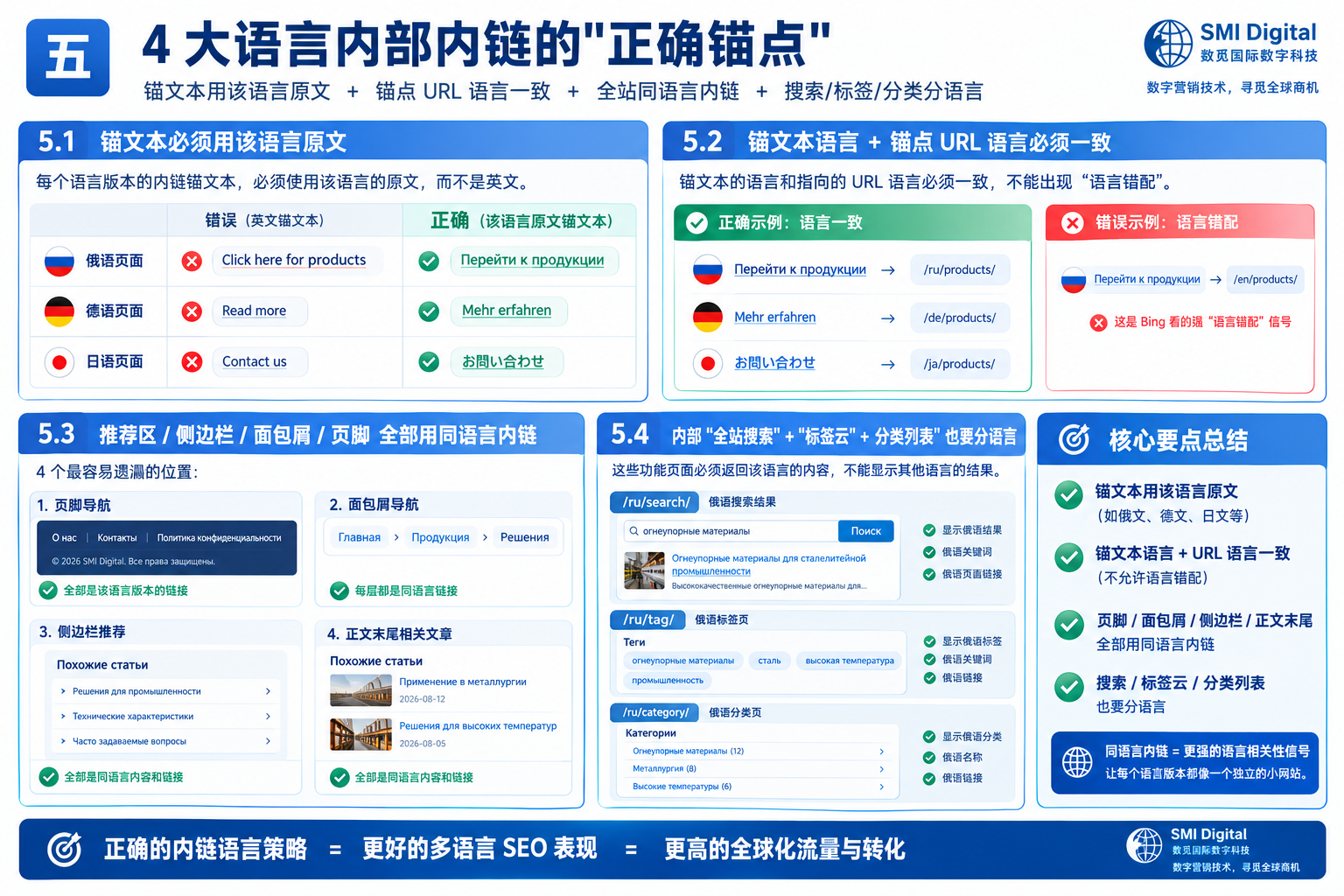This screenshot has width=1344, height=896.
Task: Click the white checkmark icon in 正确示例 header
Action: [696, 223]
